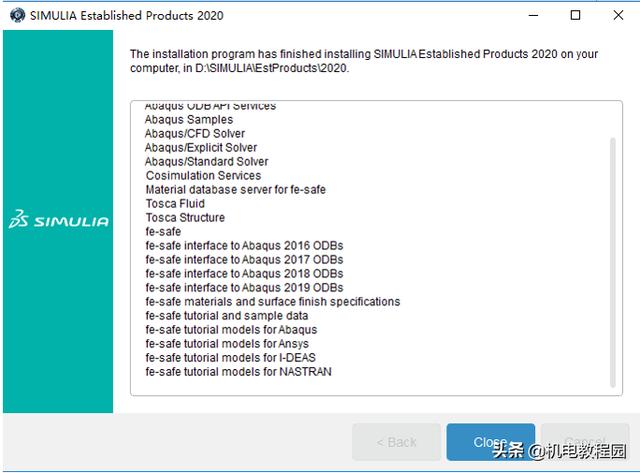
Task: Minimize the SIMULIA installer window
Action: click(x=533, y=16)
